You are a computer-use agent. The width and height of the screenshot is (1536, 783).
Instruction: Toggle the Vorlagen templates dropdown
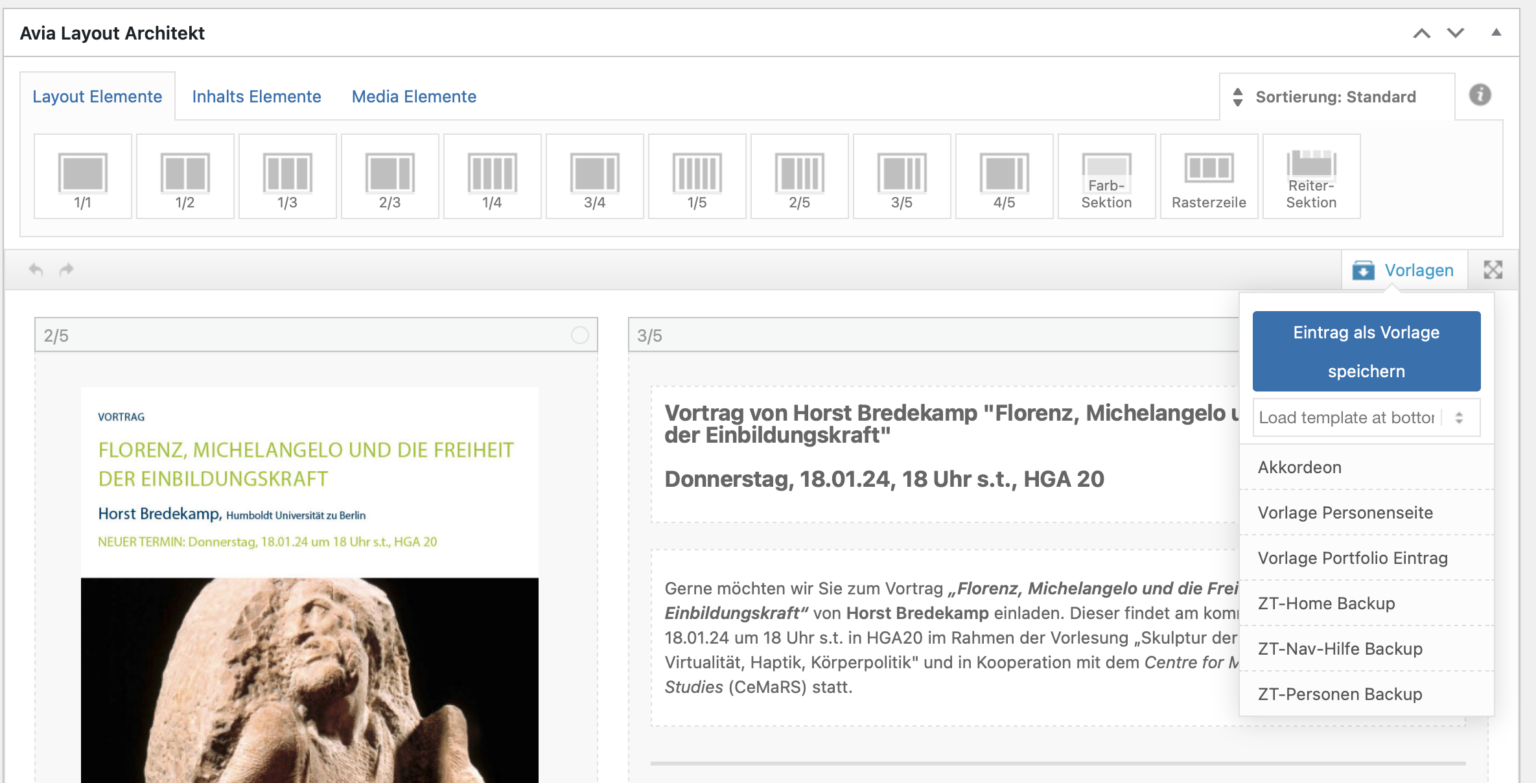1404,270
